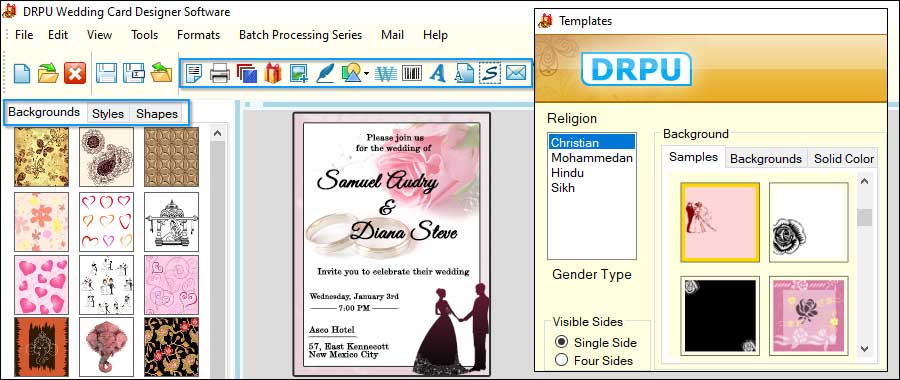Select Sikh in the Religion list

(x=592, y=187)
